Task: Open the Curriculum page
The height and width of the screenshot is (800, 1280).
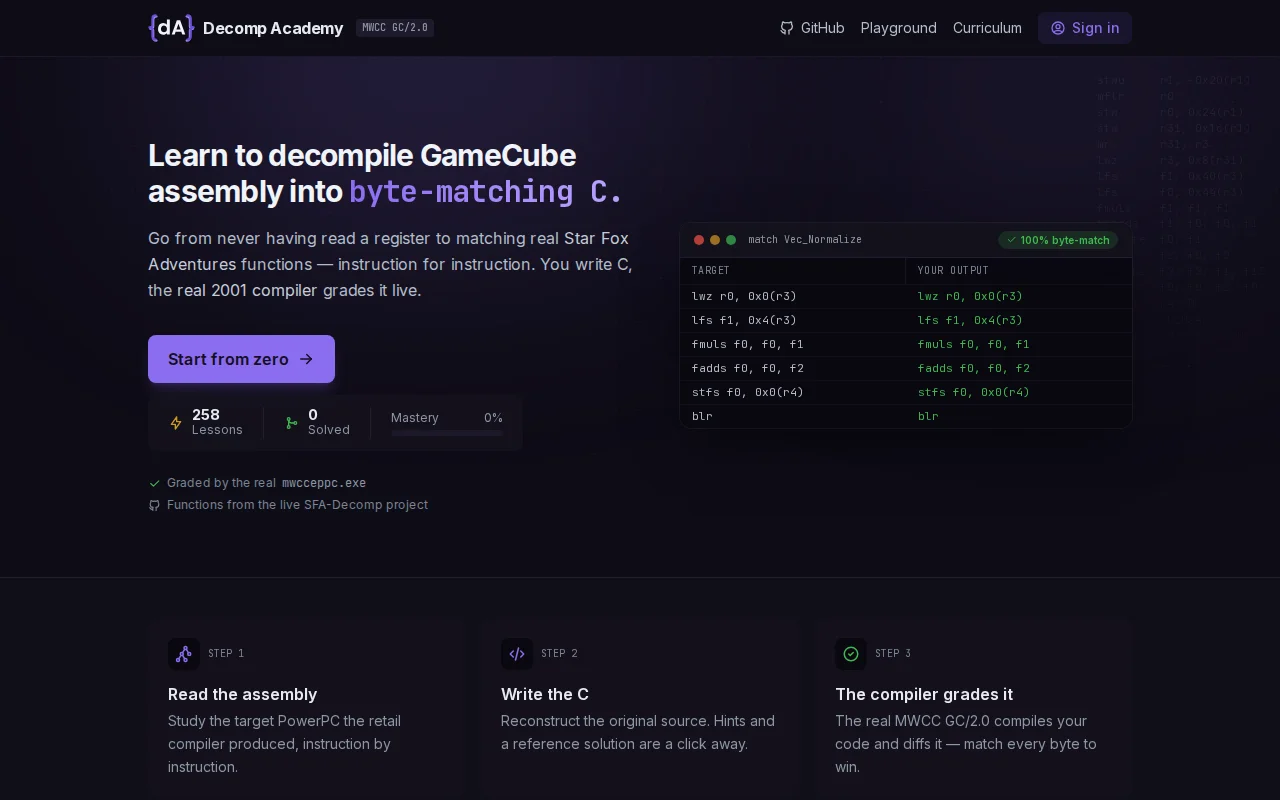Action: click(x=987, y=28)
